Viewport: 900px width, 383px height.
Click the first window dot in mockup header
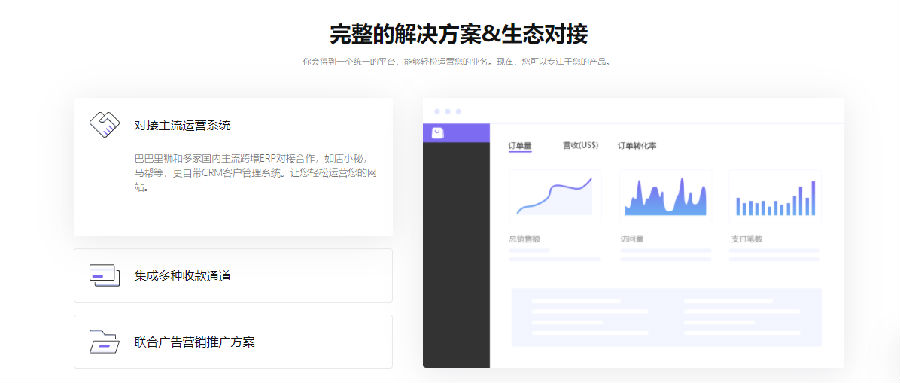(437, 111)
